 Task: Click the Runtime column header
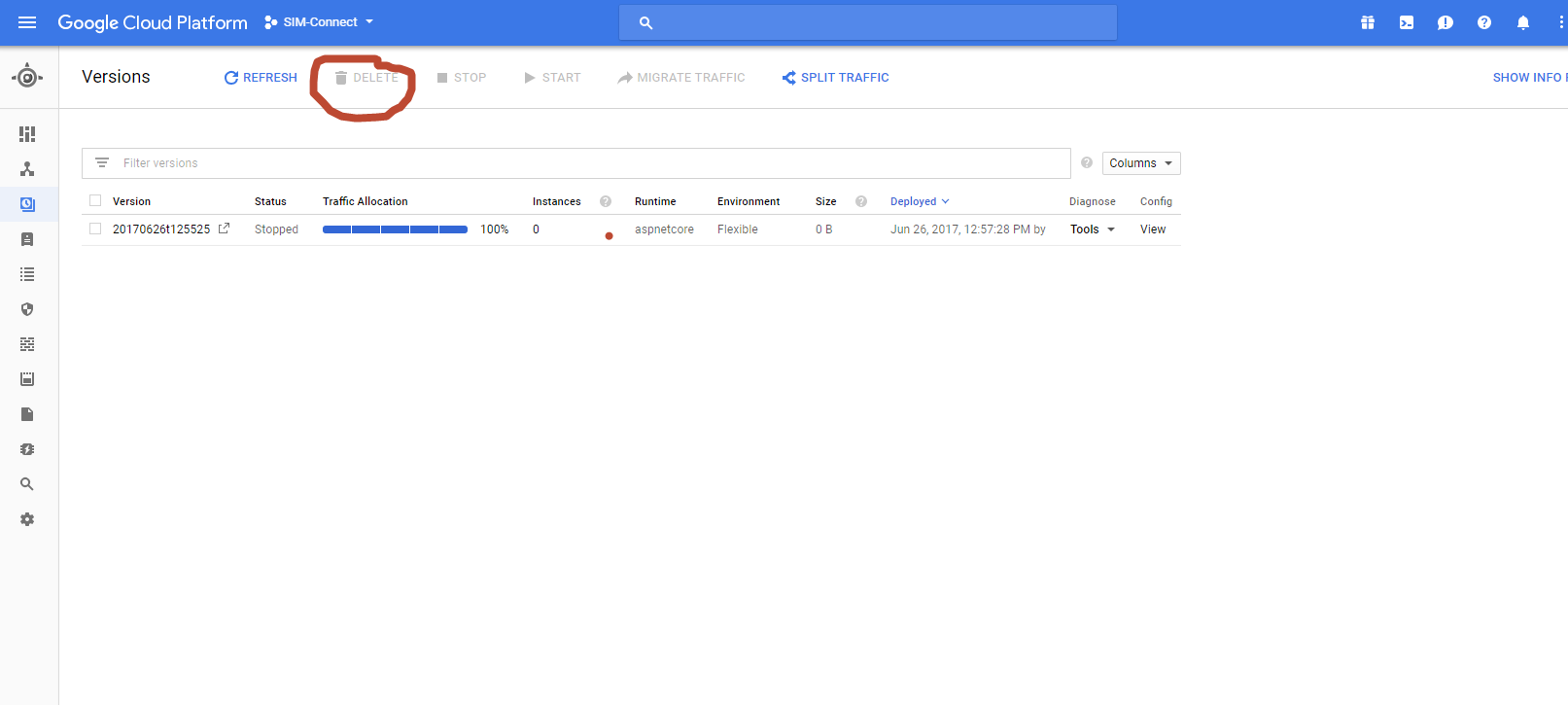655,201
